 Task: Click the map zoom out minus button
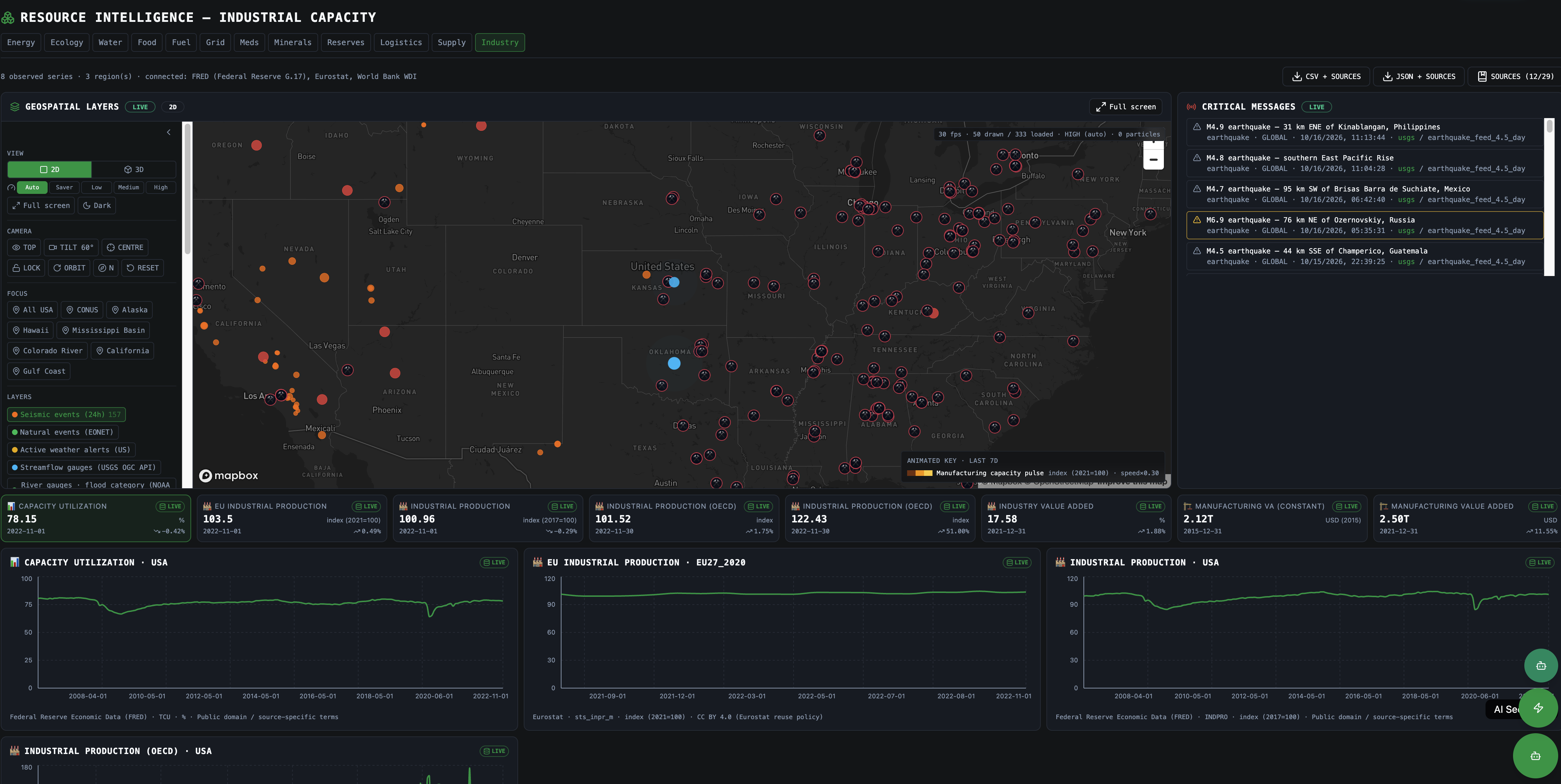[x=1153, y=159]
